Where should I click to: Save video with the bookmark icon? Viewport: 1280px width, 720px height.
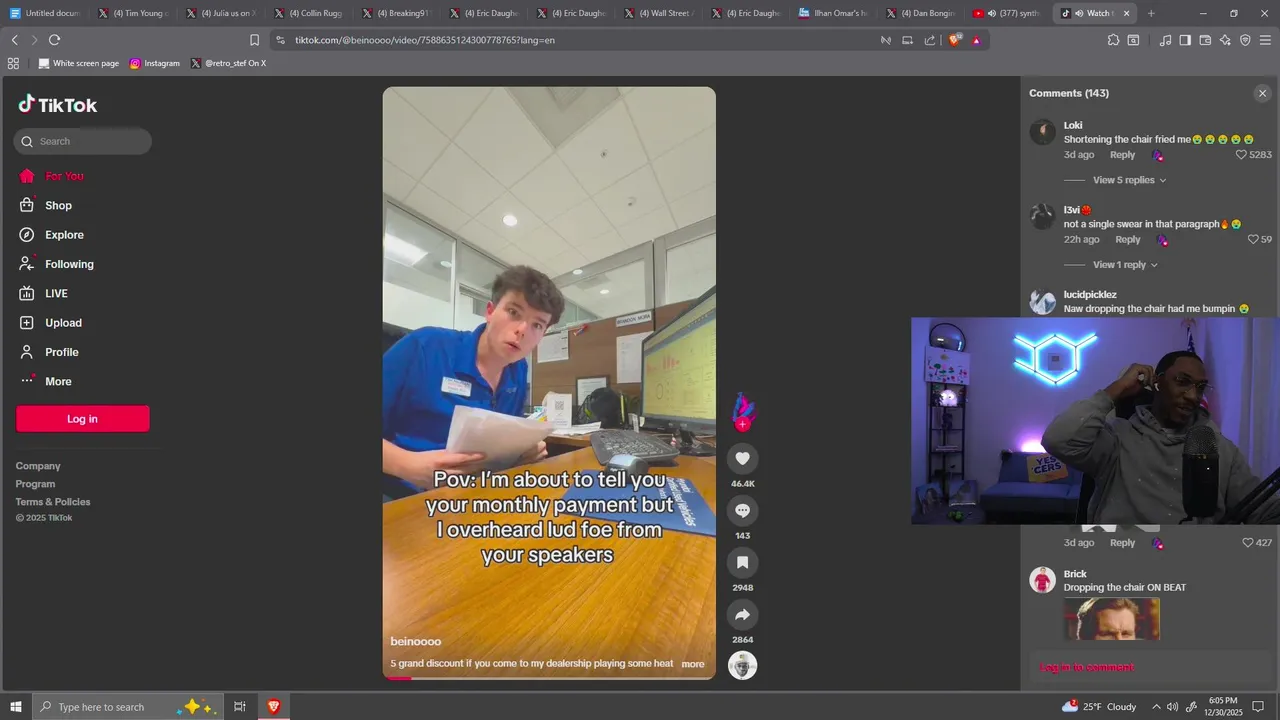[742, 563]
